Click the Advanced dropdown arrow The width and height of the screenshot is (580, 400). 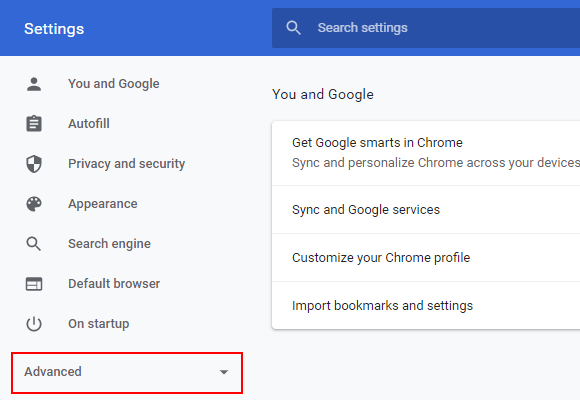tap(224, 372)
